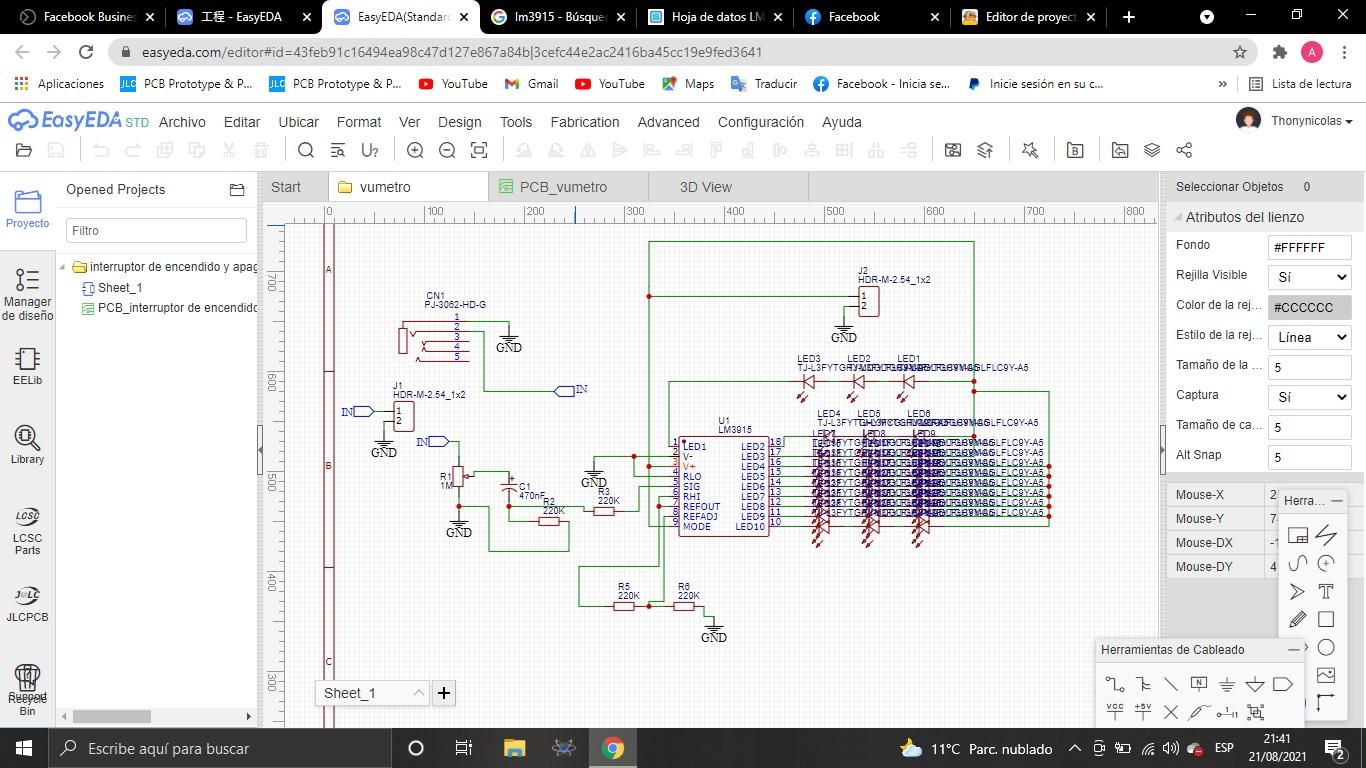
Task: Open the Rejilla Visible dropdown
Action: coord(1309,277)
